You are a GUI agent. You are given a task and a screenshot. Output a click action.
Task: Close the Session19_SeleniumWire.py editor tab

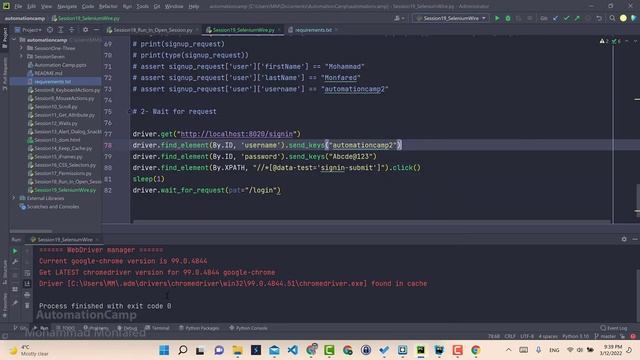click(279, 30)
